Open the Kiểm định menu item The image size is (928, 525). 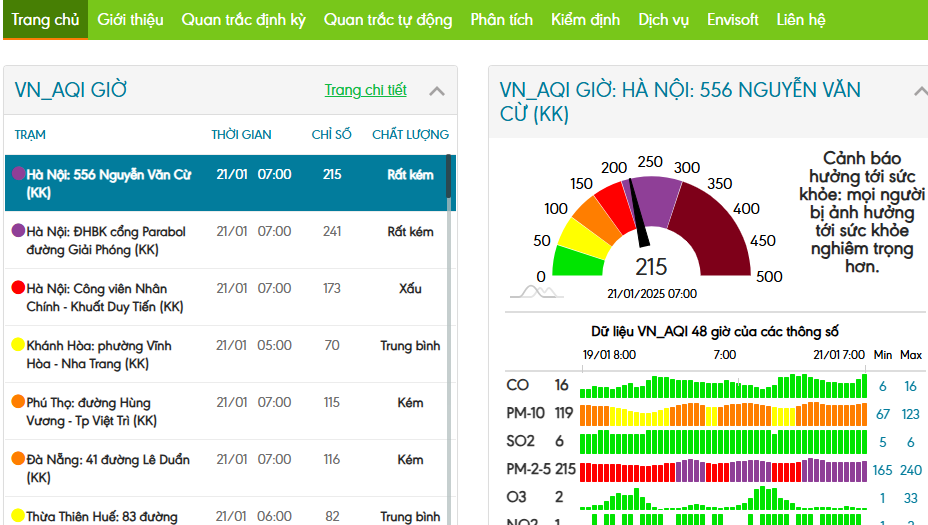click(585, 19)
